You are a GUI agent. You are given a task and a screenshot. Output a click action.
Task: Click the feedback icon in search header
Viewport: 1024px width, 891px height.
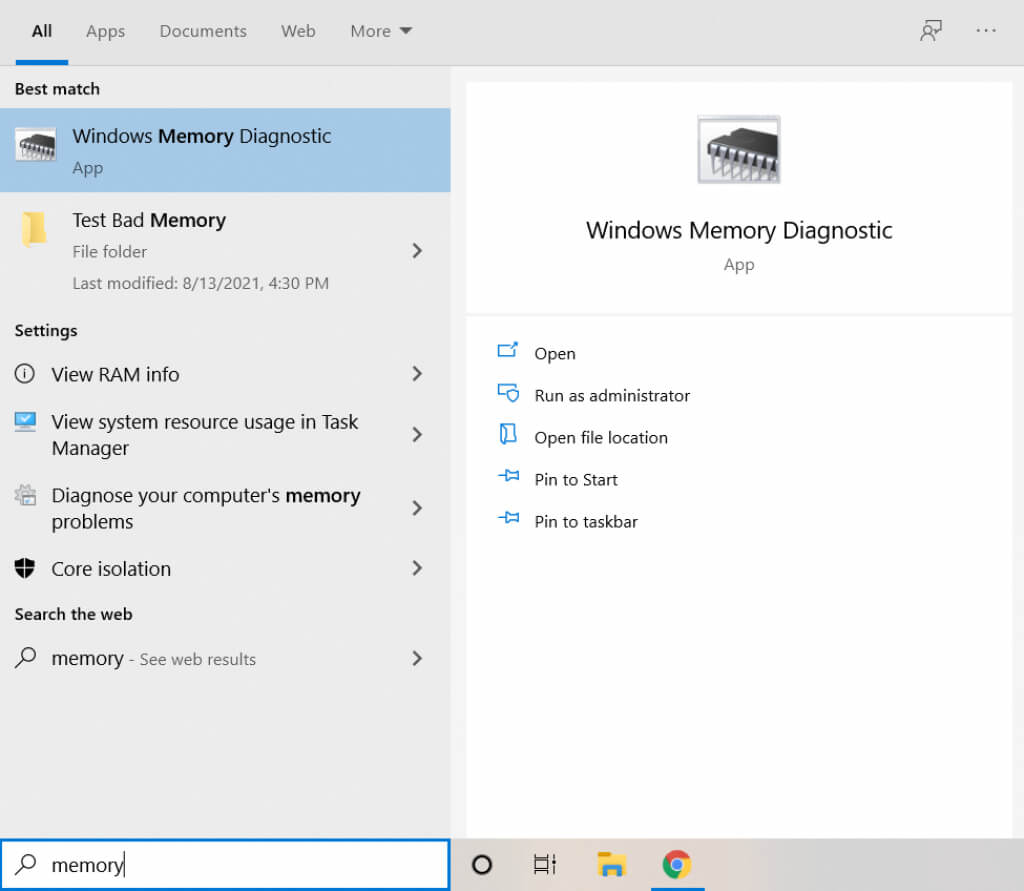point(930,31)
